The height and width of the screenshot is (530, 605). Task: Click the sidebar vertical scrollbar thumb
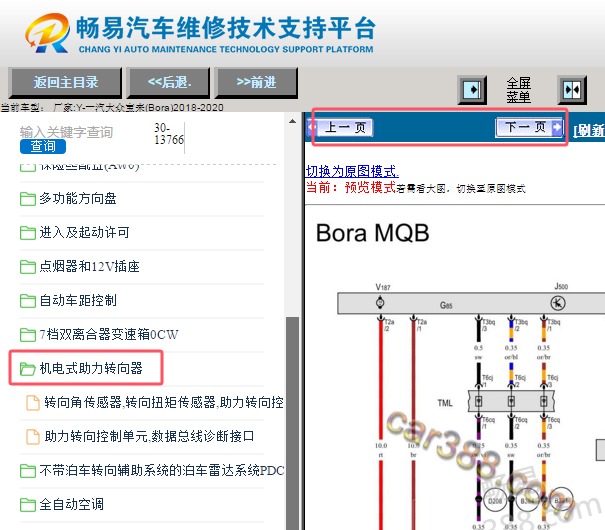(x=292, y=423)
